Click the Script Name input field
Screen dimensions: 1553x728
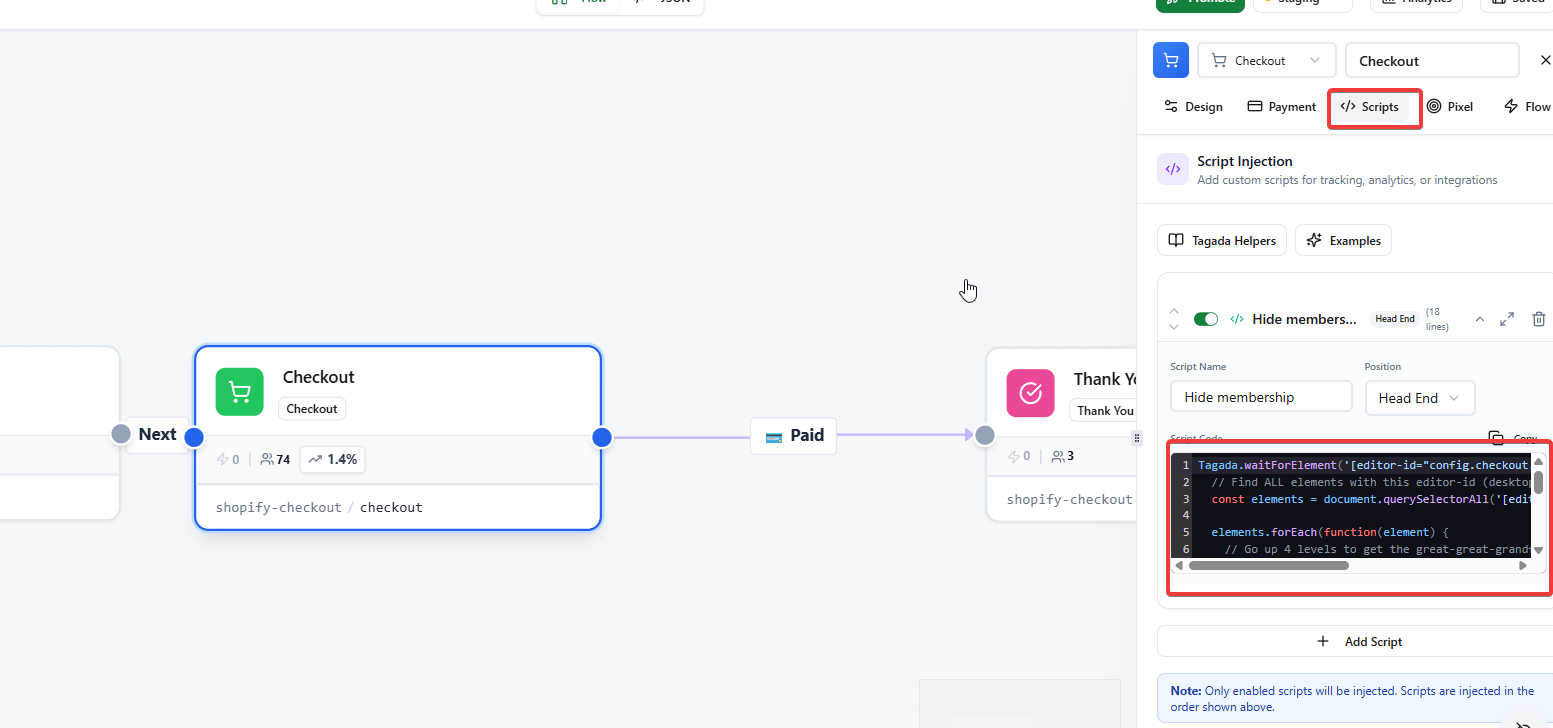tap(1261, 397)
